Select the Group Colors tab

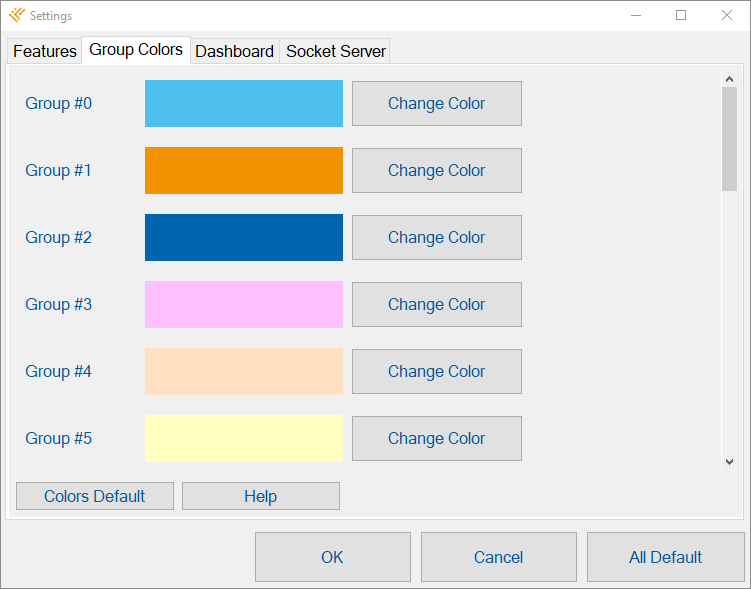point(136,50)
